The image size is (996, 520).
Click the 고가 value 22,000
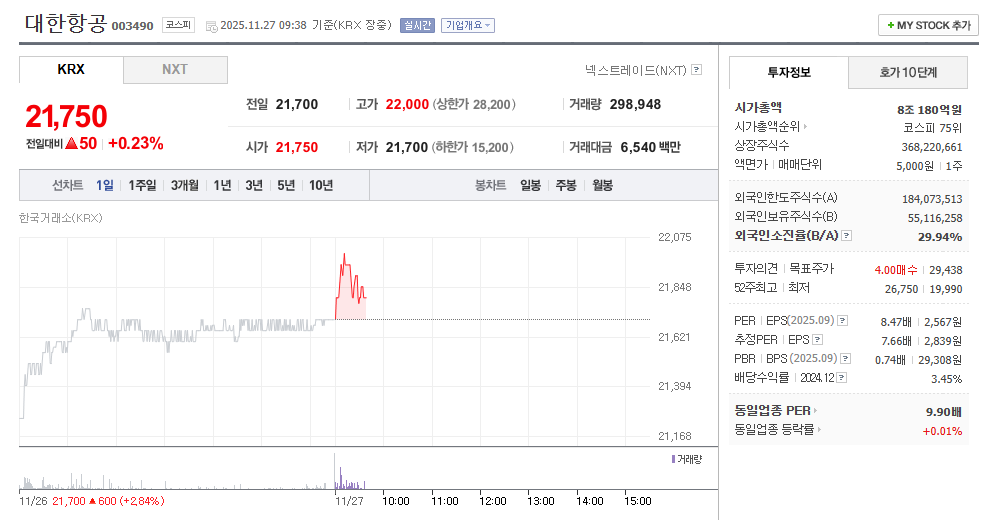tap(407, 105)
